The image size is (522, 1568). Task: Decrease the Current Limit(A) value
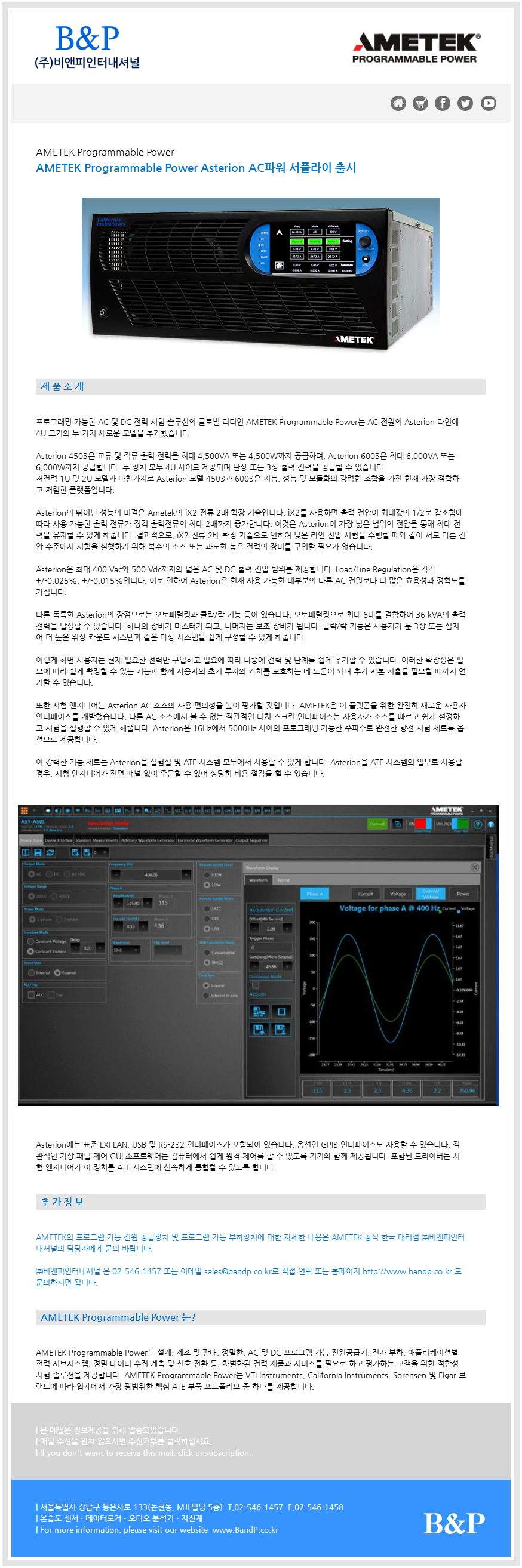tap(118, 926)
